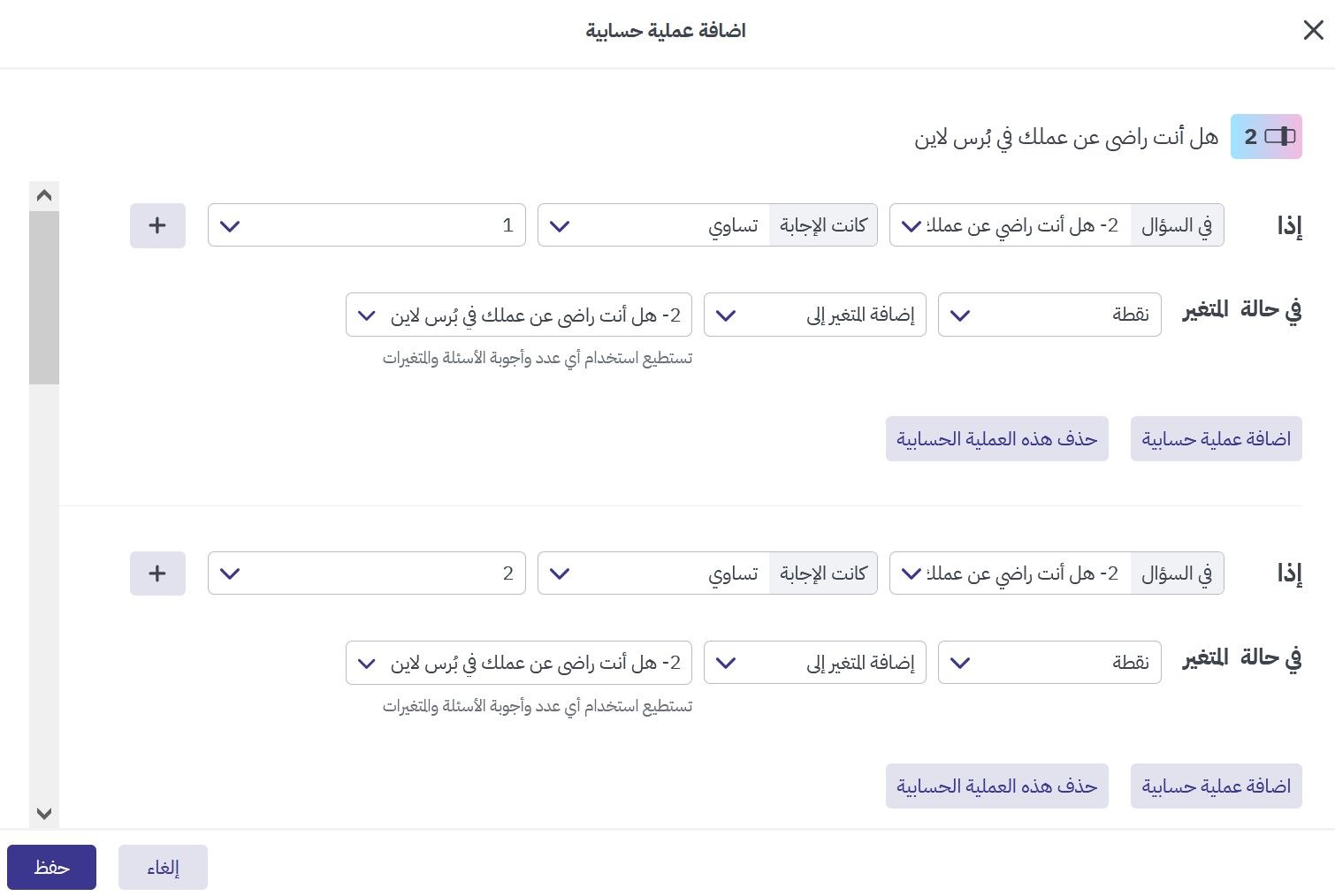Viewport: 1335px width, 896px height.
Task: Cancel with the إلغاء button
Action: click(x=163, y=868)
